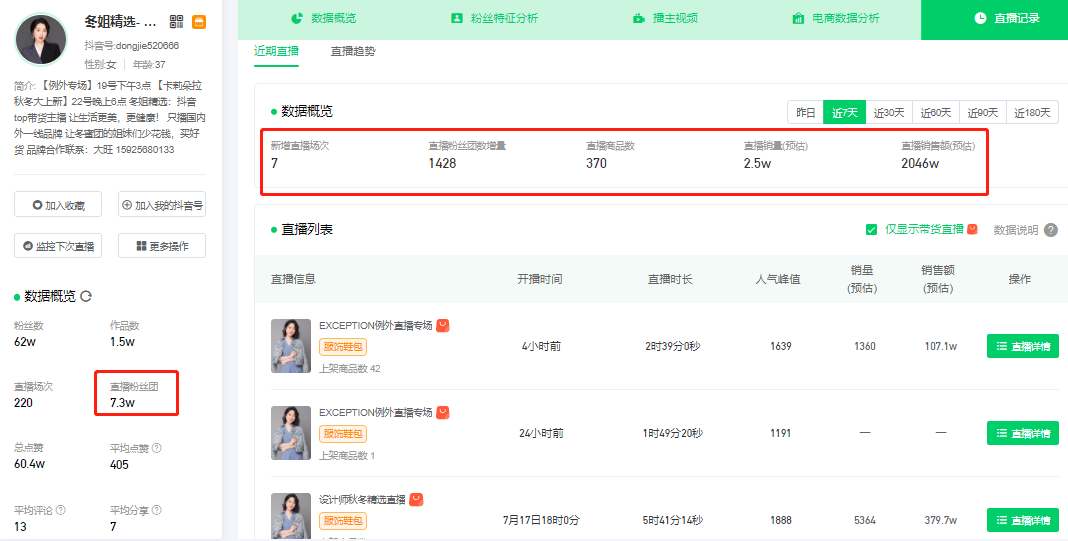
Task: Click sales amount 107.1w in first row
Action: pyautogui.click(x=941, y=346)
